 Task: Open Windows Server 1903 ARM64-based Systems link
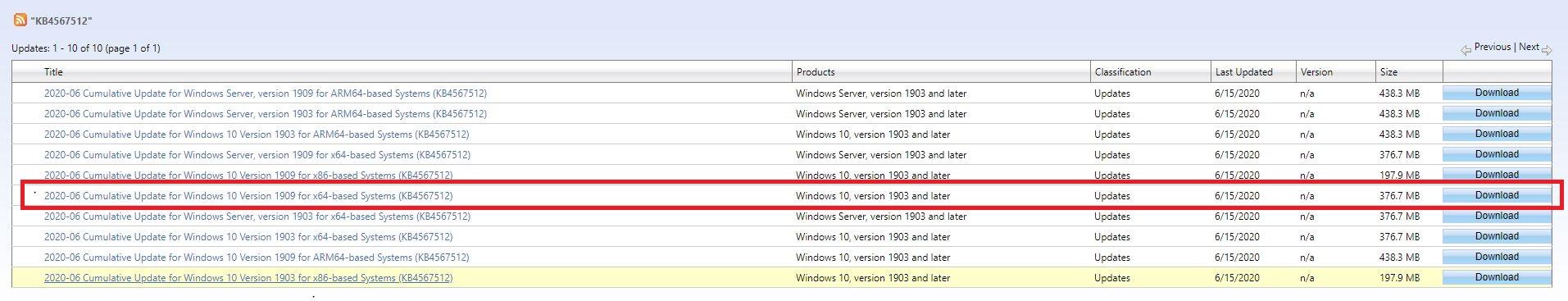(266, 114)
